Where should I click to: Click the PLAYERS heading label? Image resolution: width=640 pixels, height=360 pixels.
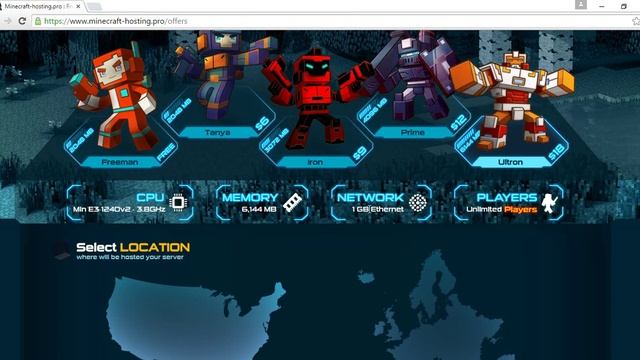click(507, 198)
